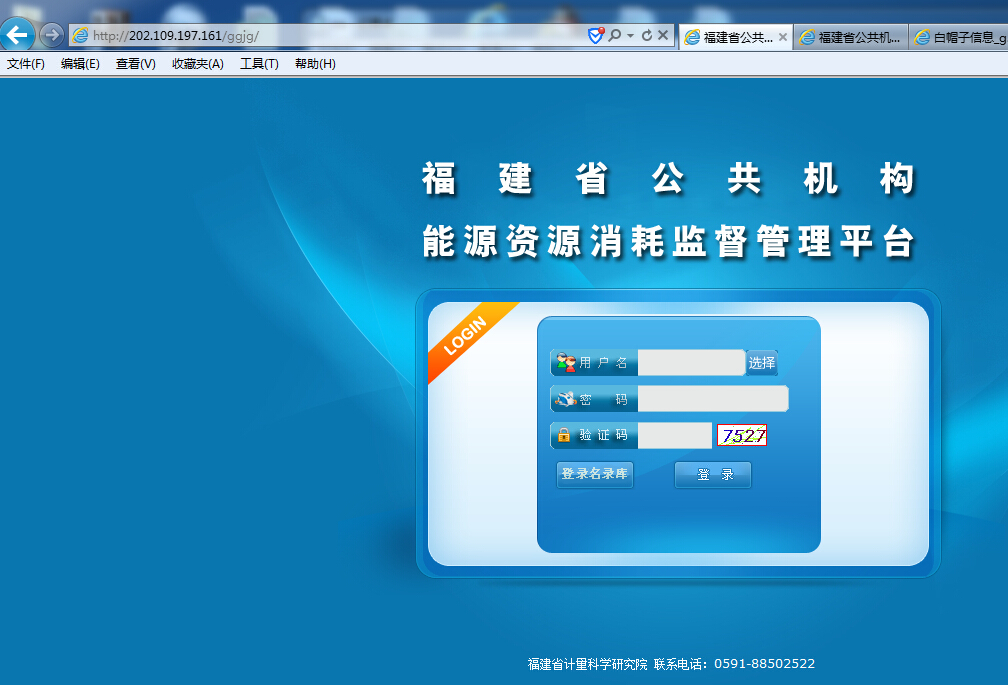1008x685 pixels.
Task: Click the IE icon on the first tab
Action: 692,37
